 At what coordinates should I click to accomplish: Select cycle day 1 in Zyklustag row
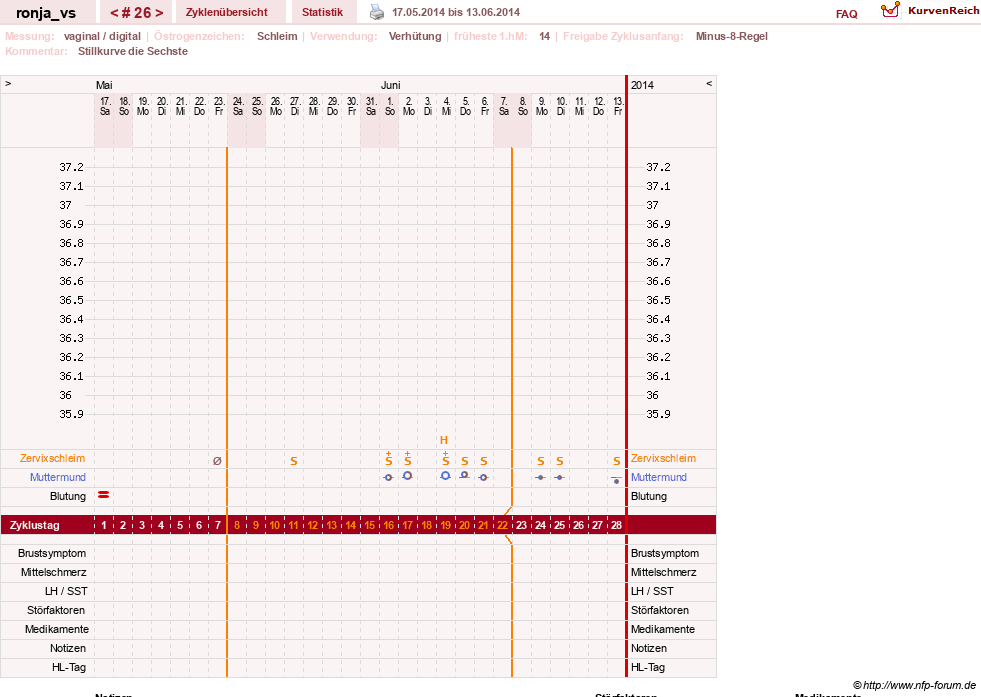(104, 525)
